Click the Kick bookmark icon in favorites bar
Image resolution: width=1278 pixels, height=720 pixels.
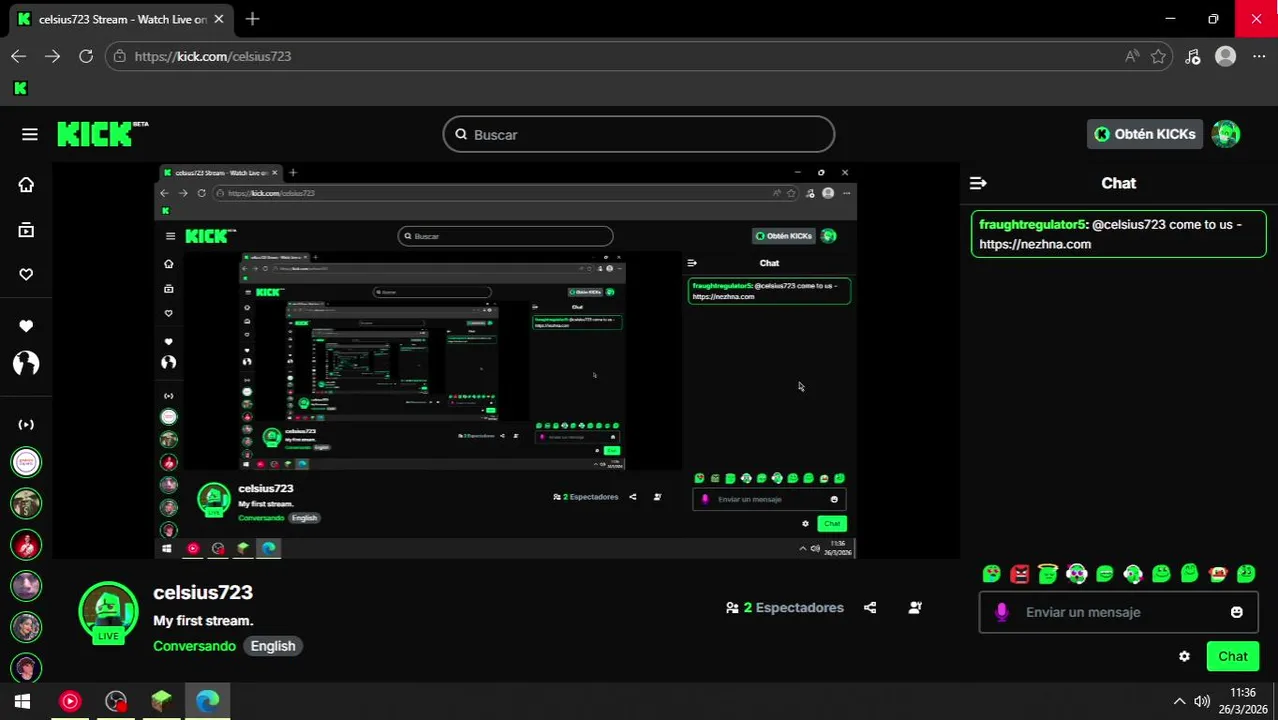[20, 88]
